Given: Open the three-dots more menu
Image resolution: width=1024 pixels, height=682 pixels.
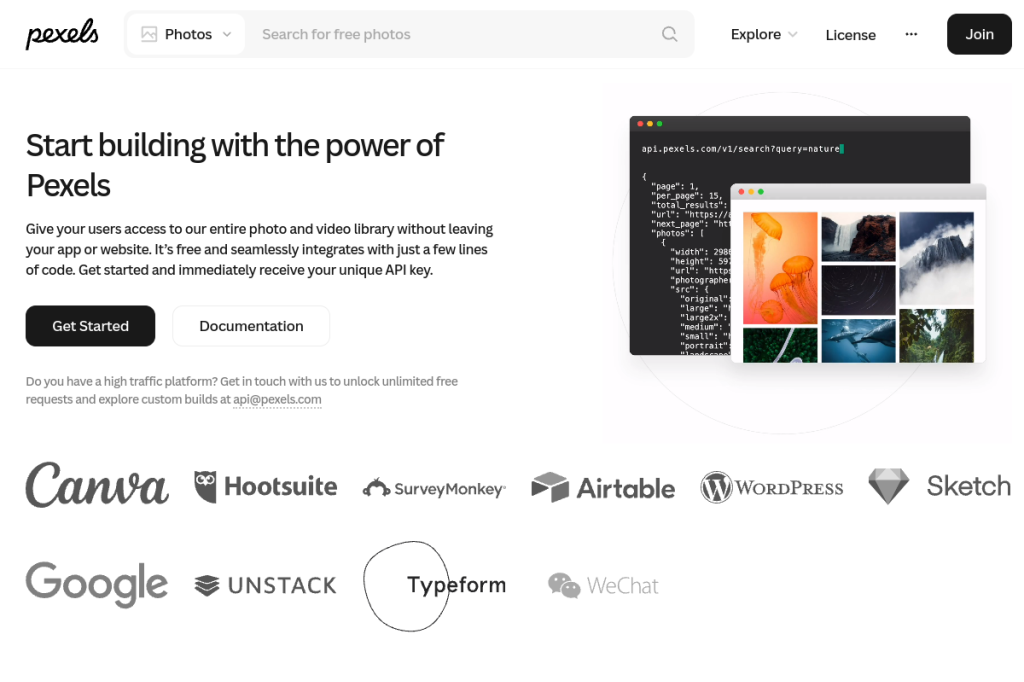Looking at the screenshot, I should [x=911, y=34].
